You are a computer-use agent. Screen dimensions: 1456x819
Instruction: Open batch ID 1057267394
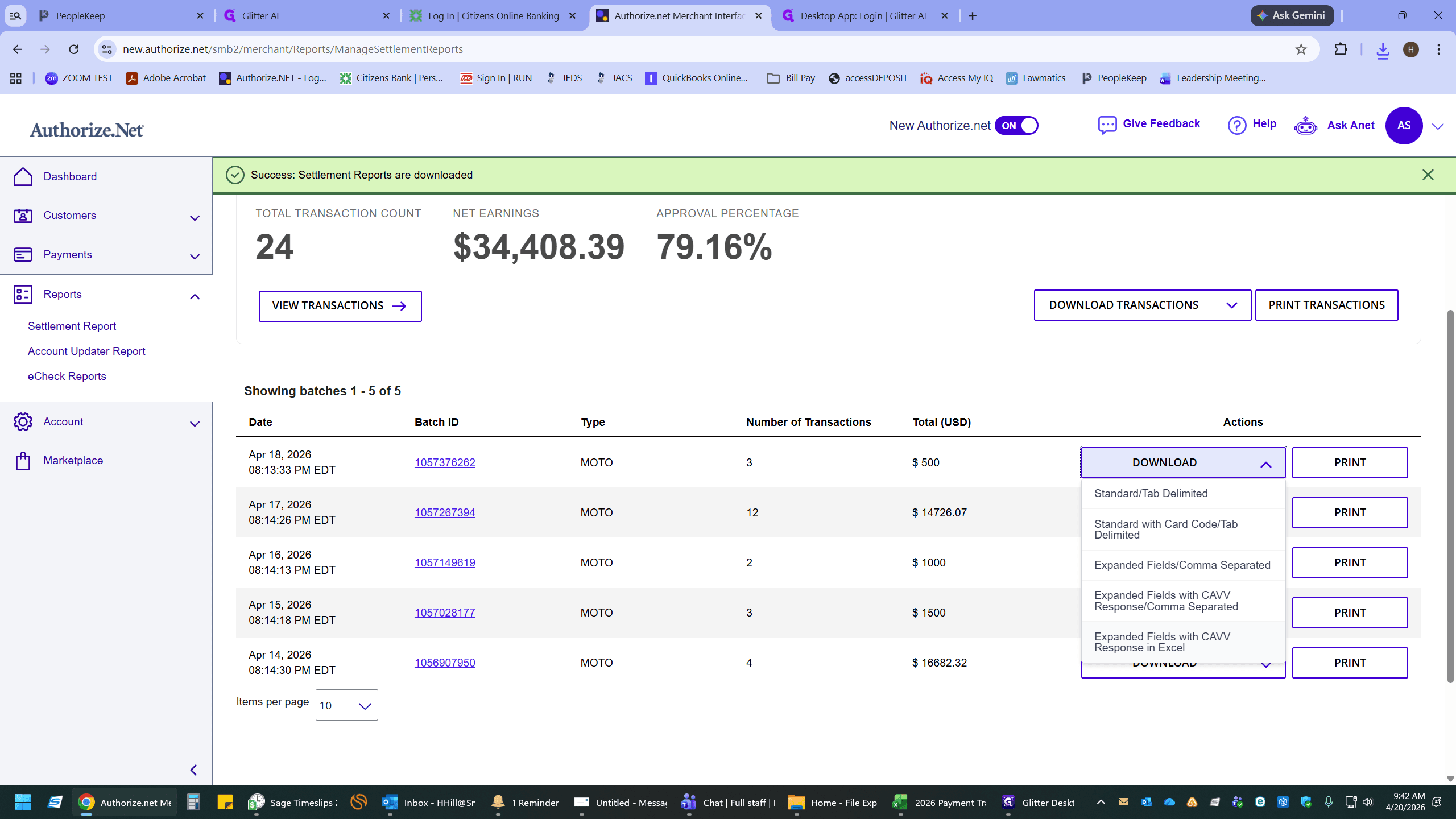[445, 512]
